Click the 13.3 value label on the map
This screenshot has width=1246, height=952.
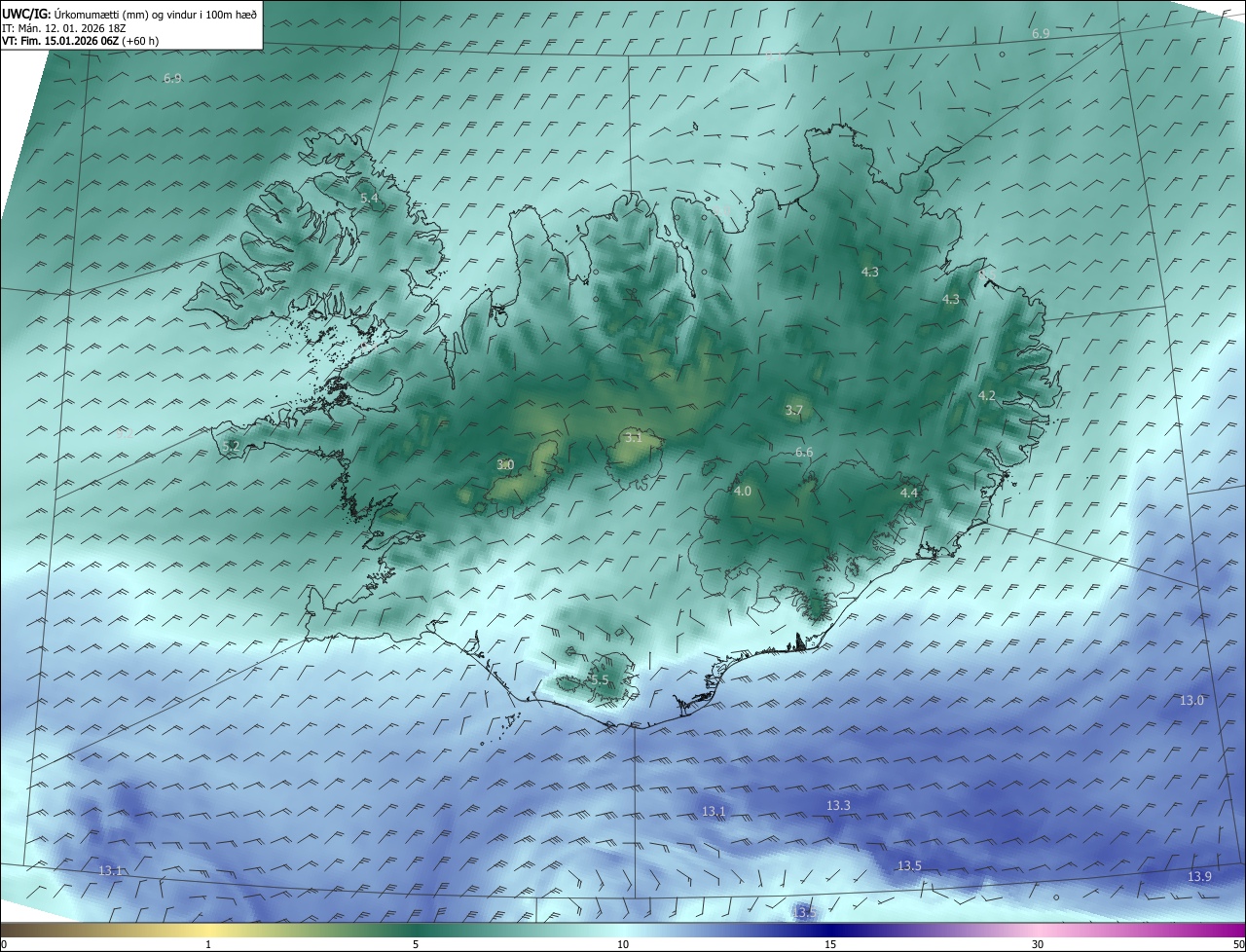[x=838, y=806]
